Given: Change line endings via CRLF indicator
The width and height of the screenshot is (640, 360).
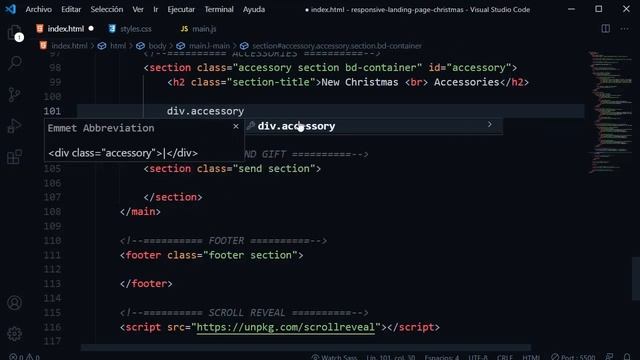Looking at the screenshot, I should click(504, 357).
